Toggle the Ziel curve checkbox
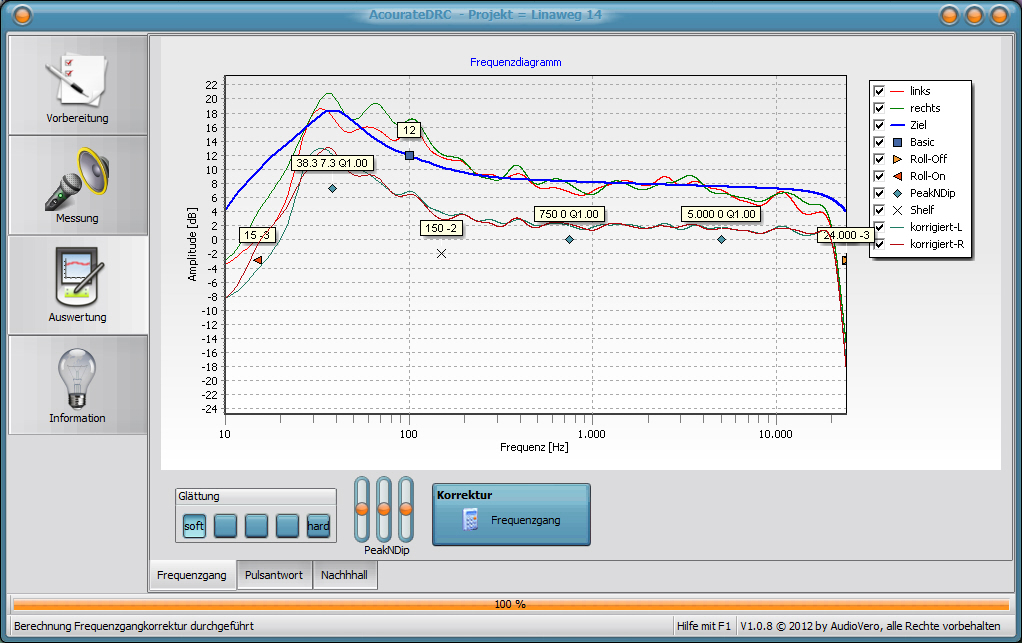Screen dimensions: 1022x643 (x=879, y=125)
